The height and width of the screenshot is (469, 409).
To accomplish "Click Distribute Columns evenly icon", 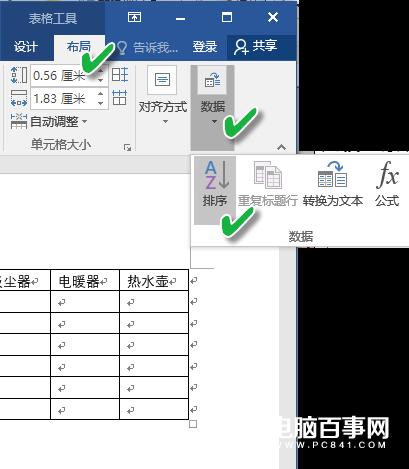I will [120, 98].
